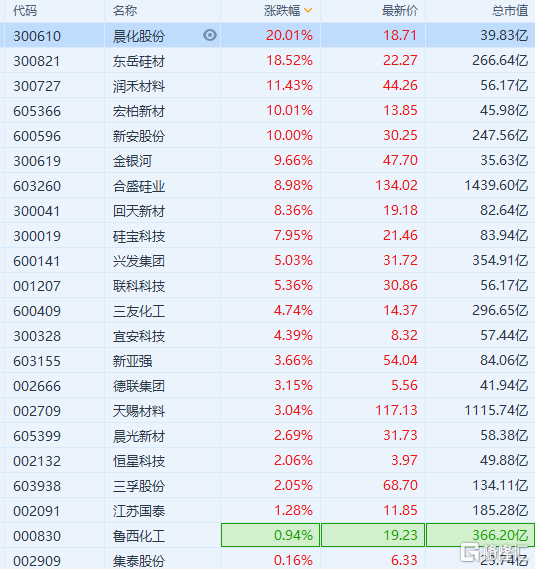Viewport: 535px width, 569px height.
Task: Sort by 总市值 column header
Action: coord(510,11)
